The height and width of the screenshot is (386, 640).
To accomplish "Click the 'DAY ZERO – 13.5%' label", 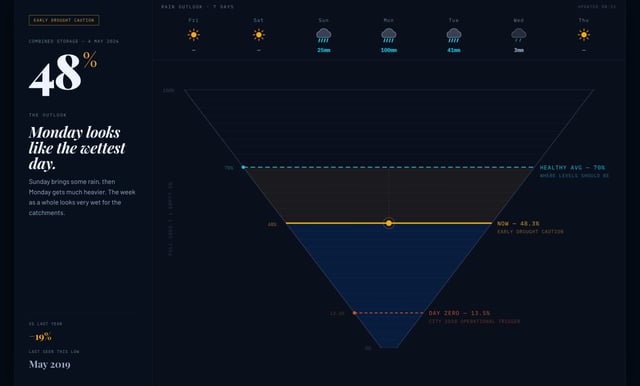I will 459,313.
